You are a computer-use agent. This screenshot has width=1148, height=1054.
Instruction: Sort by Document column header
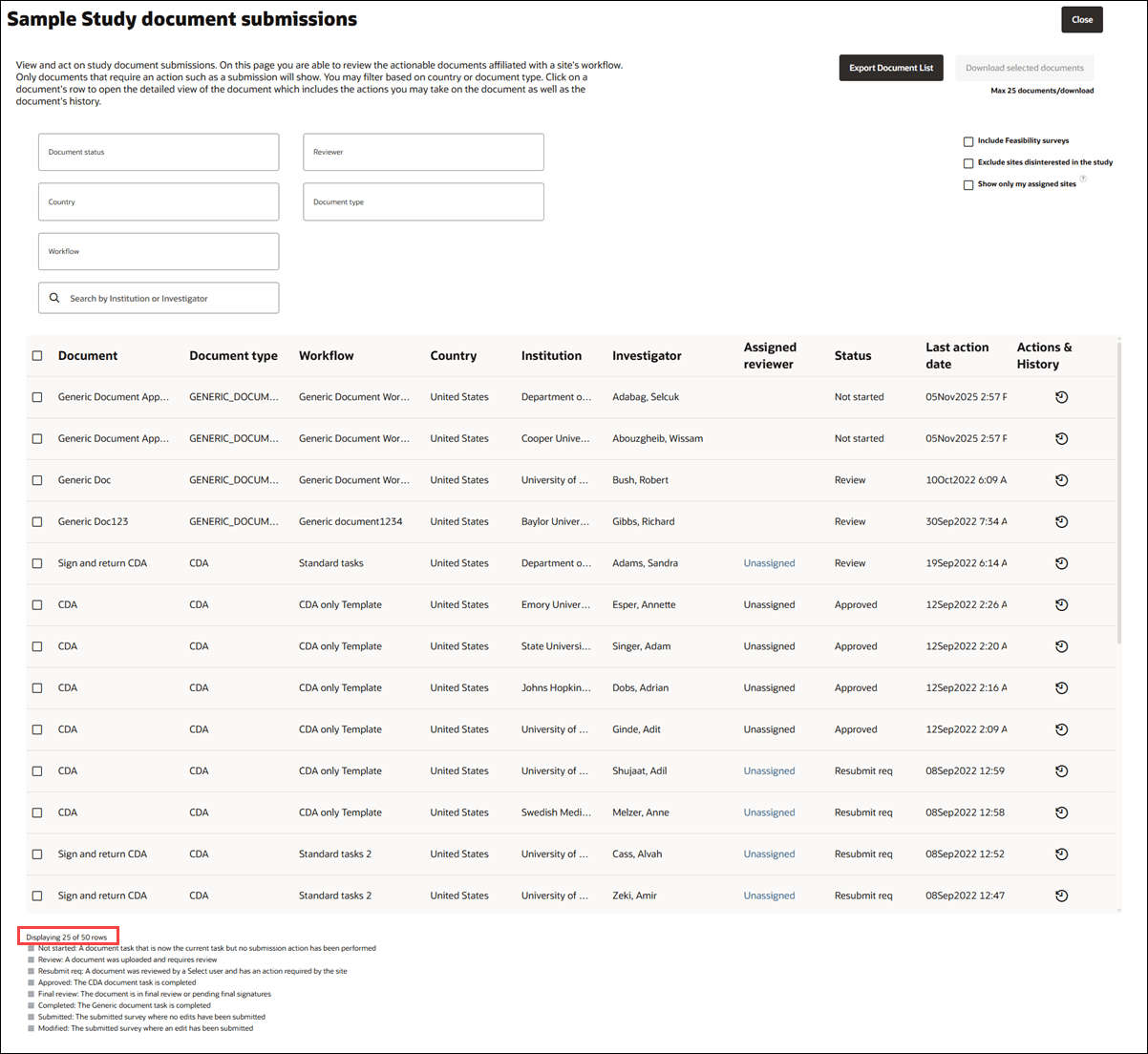click(88, 355)
